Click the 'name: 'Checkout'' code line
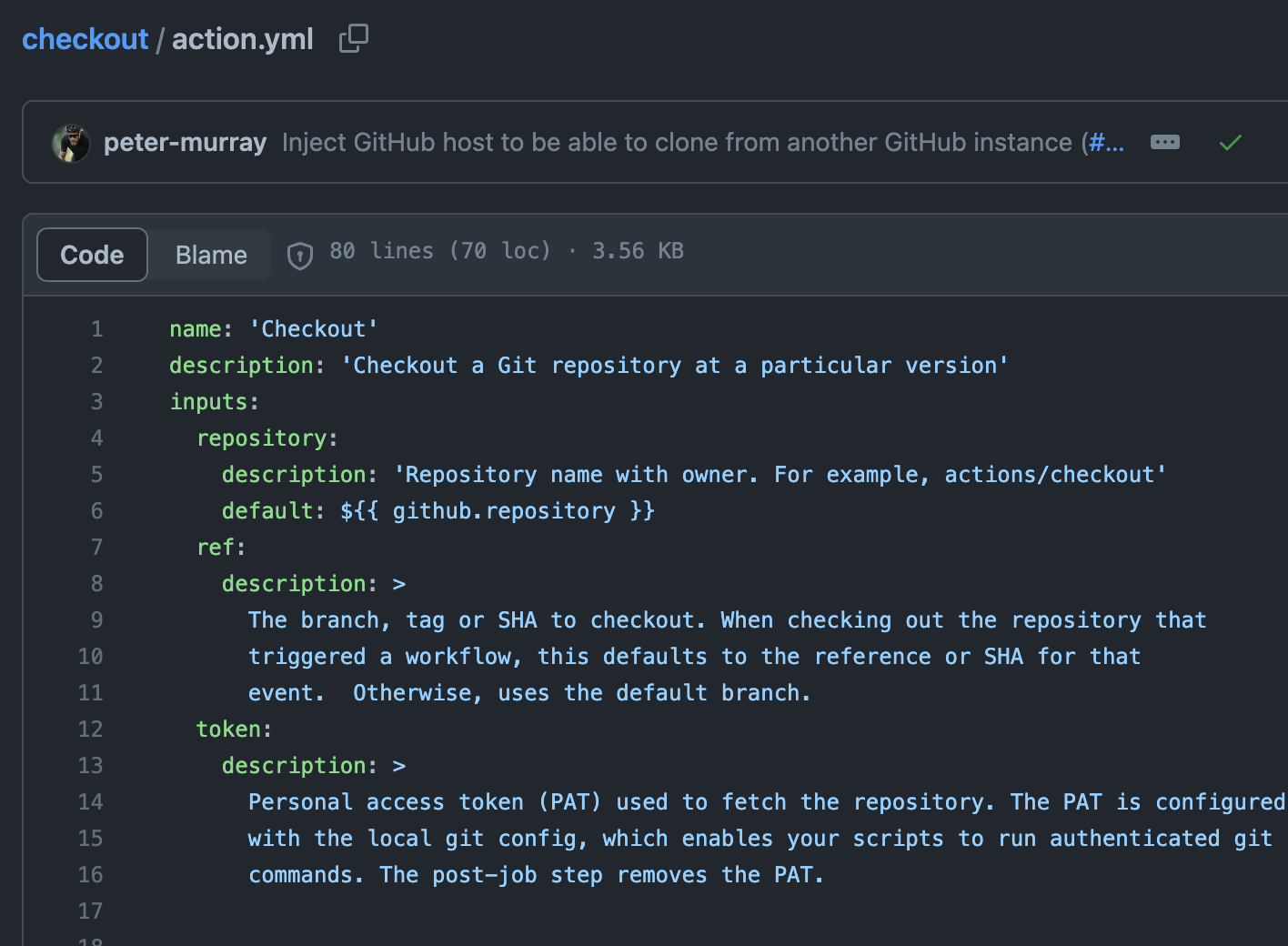Screen dimensions: 1288x946 click(274, 329)
